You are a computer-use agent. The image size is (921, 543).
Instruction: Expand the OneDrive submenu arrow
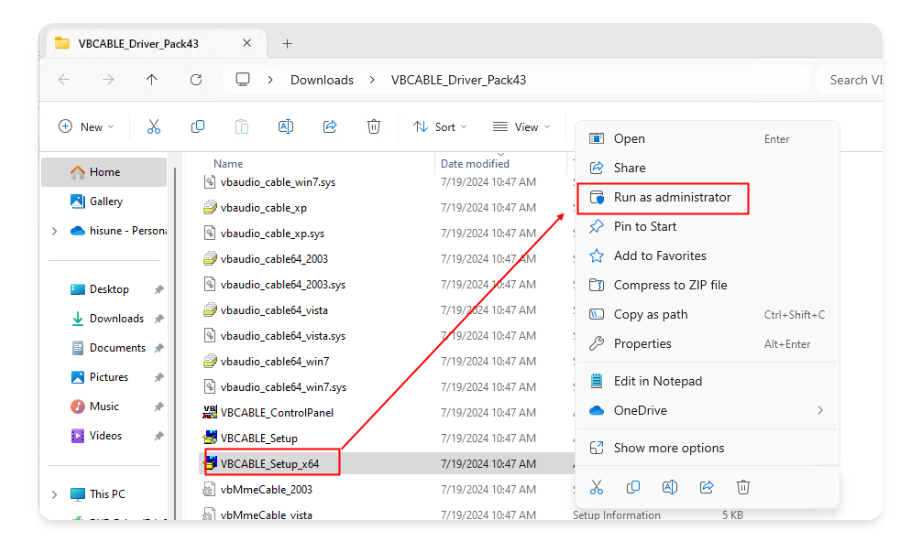click(821, 410)
